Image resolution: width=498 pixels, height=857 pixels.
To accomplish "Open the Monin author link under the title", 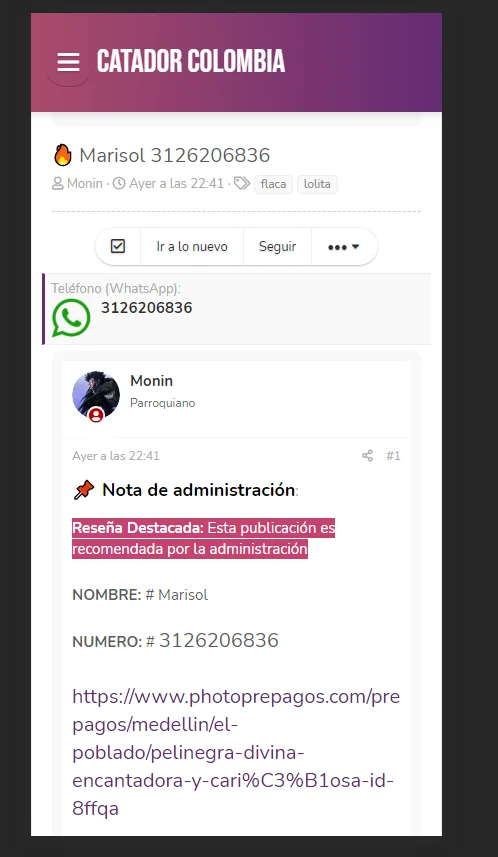I will (85, 184).
